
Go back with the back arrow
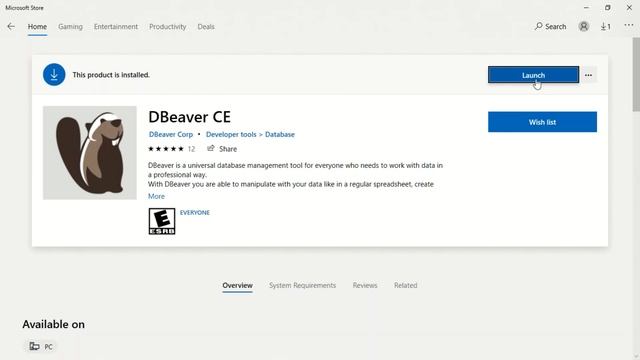click(11, 27)
